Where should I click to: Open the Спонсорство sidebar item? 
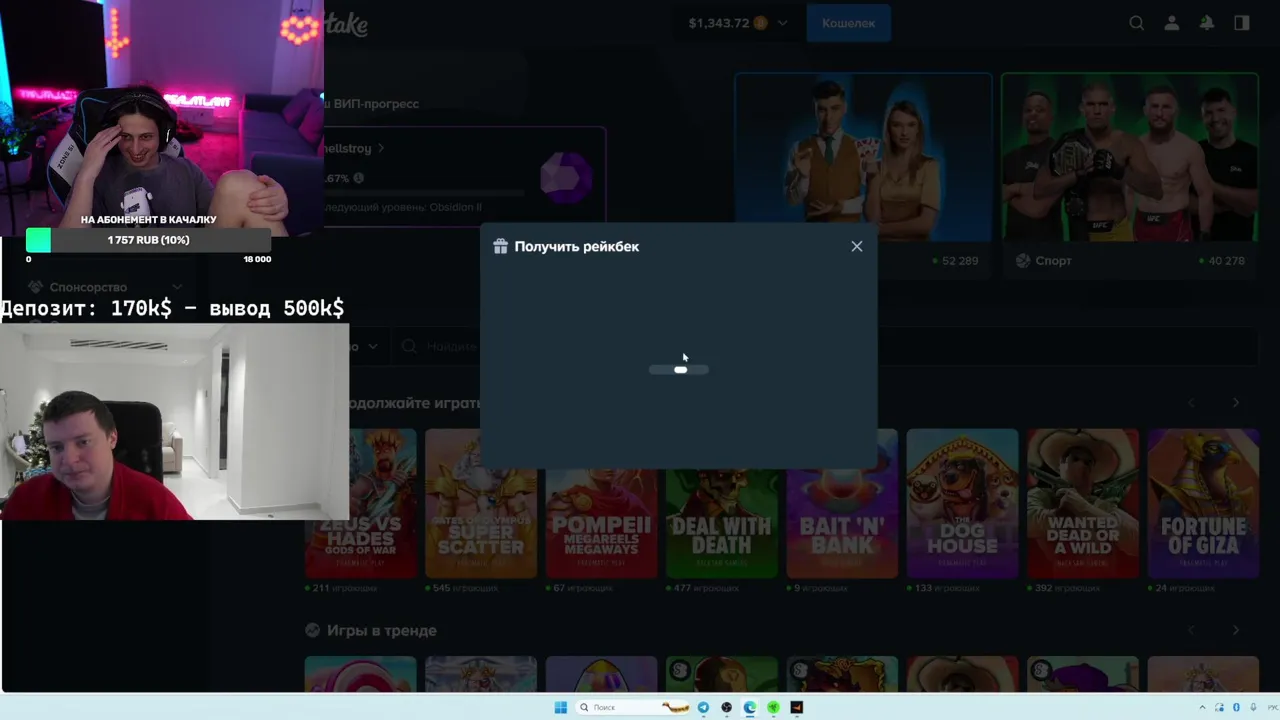(x=106, y=288)
